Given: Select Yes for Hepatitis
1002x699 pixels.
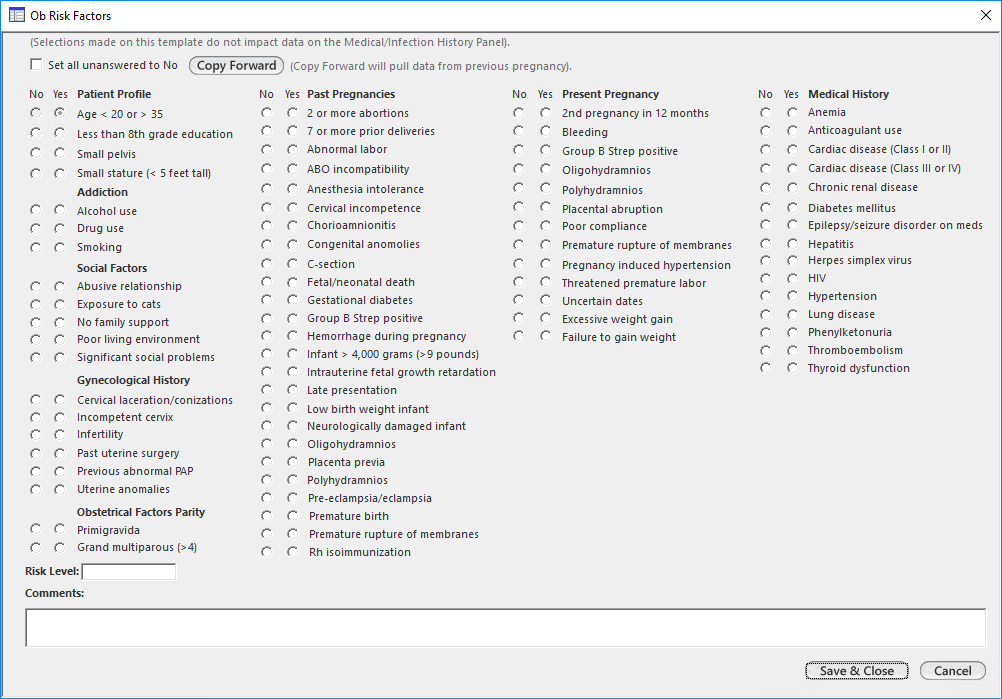Looking at the screenshot, I should point(792,243).
